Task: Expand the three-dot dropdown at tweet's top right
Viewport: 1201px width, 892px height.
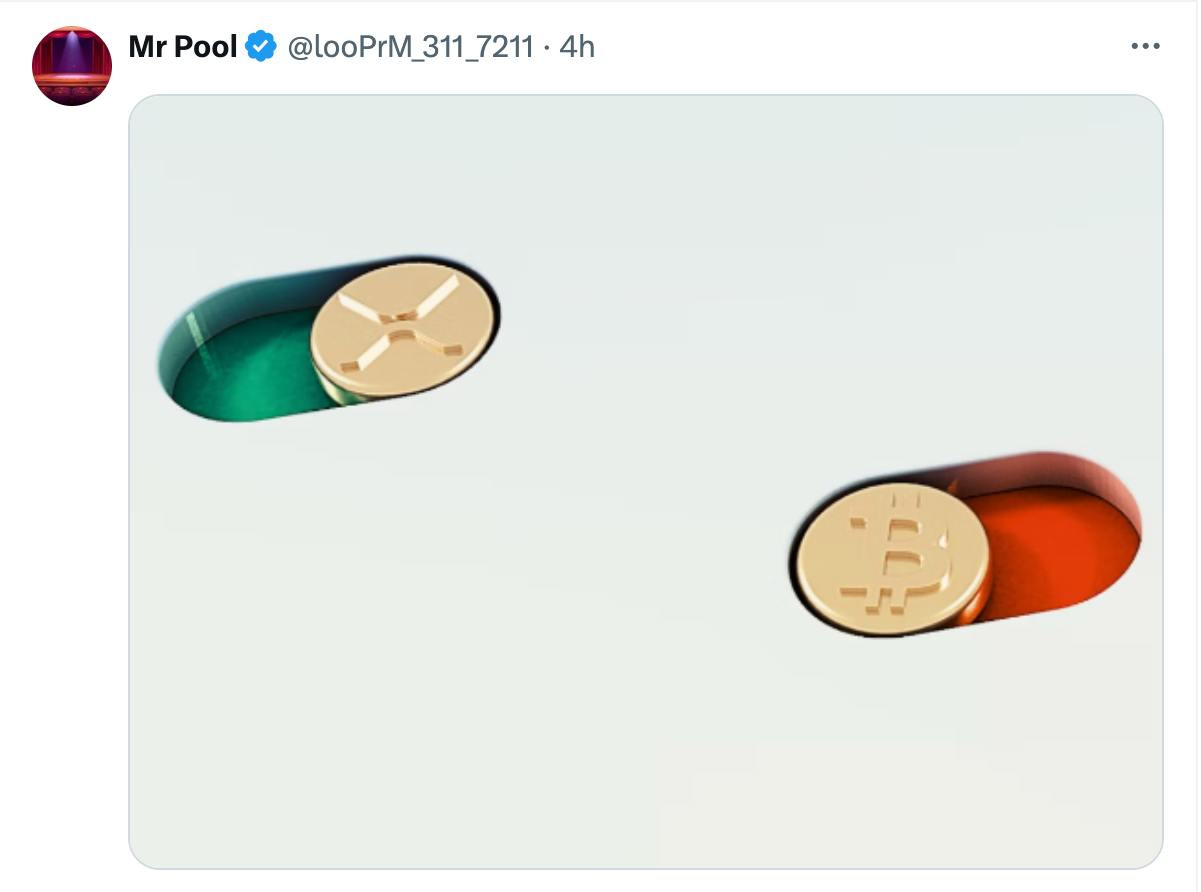Action: 1145,46
